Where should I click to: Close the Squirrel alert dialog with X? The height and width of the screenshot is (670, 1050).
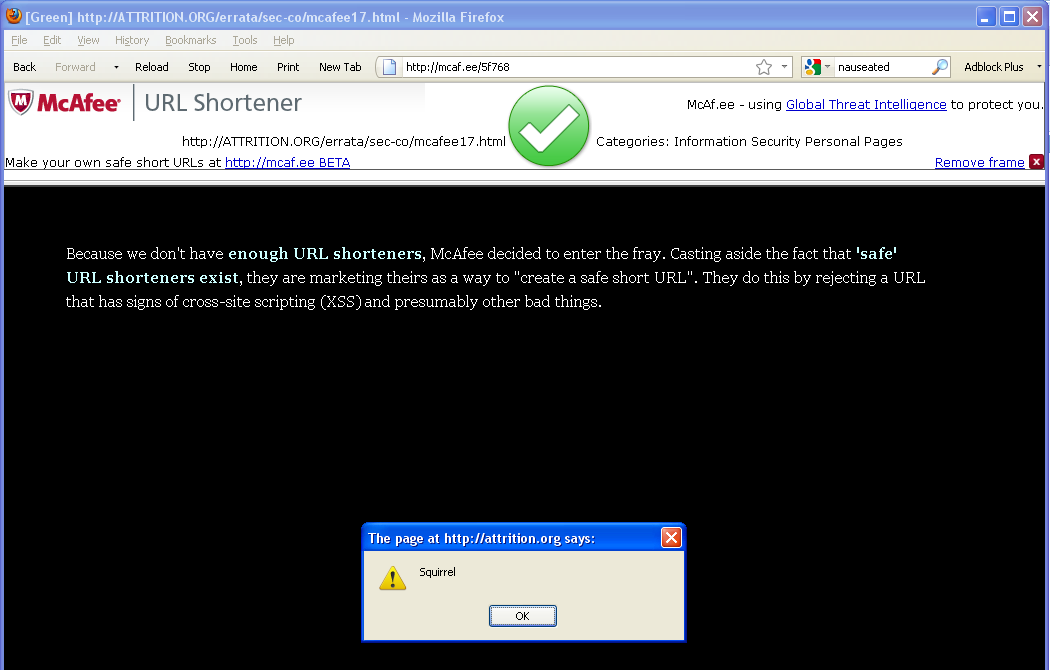click(671, 538)
